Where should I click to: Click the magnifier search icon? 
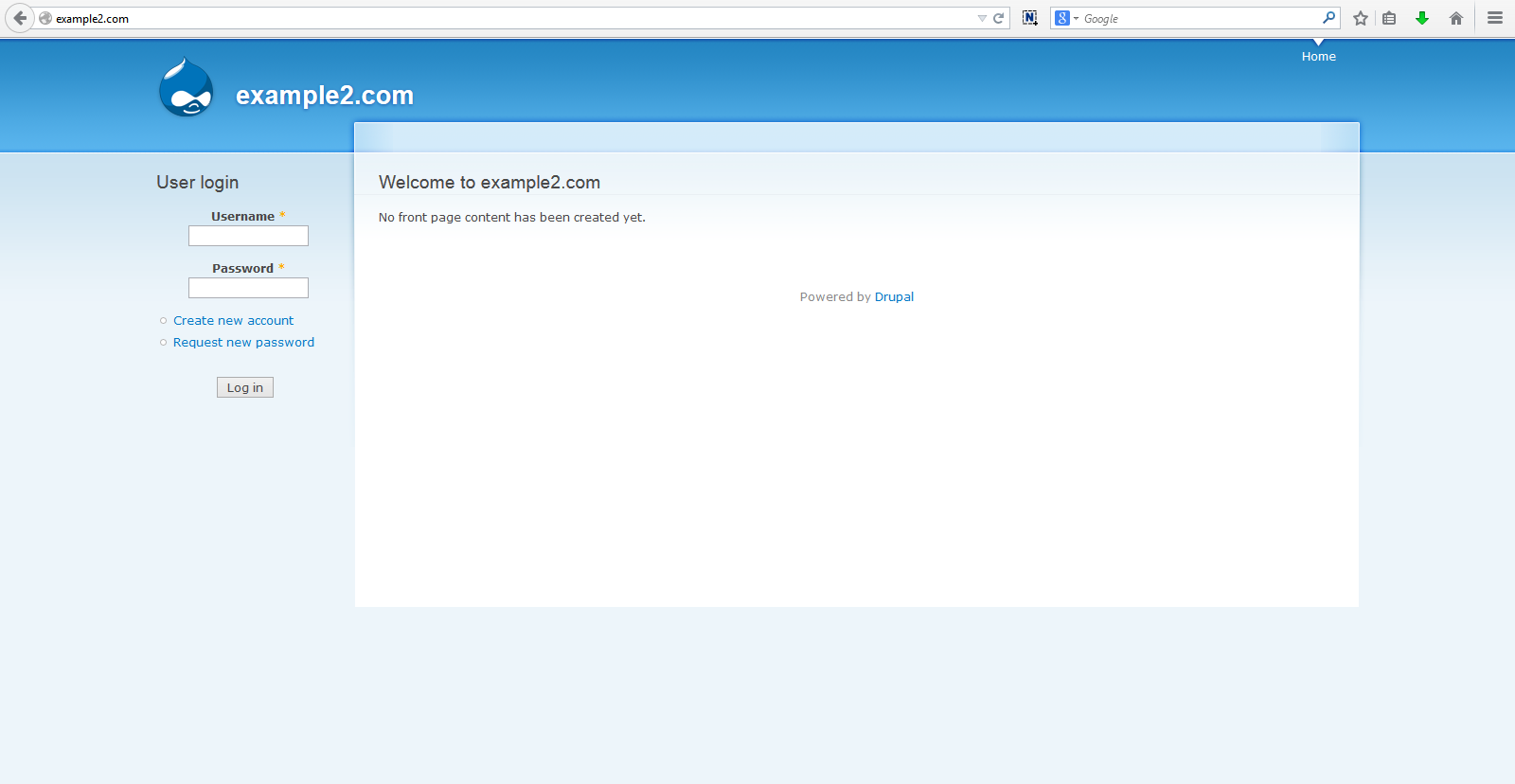[x=1328, y=18]
